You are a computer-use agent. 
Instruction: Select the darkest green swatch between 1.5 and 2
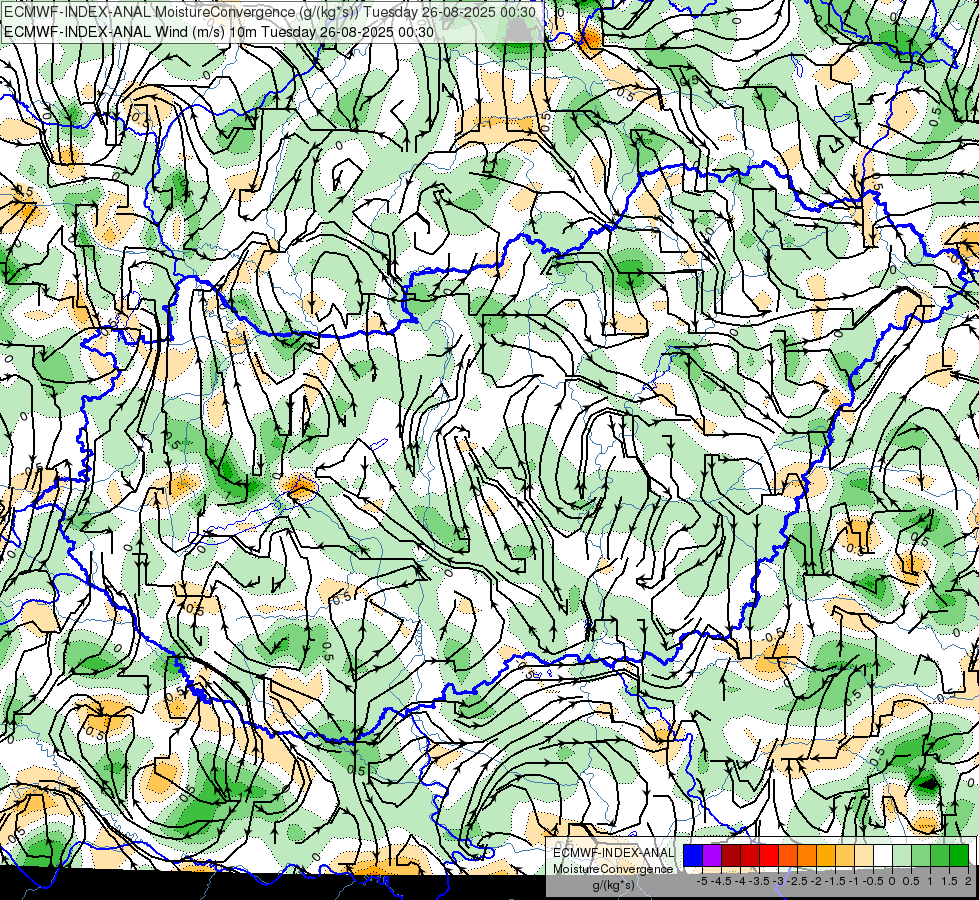pos(958,856)
